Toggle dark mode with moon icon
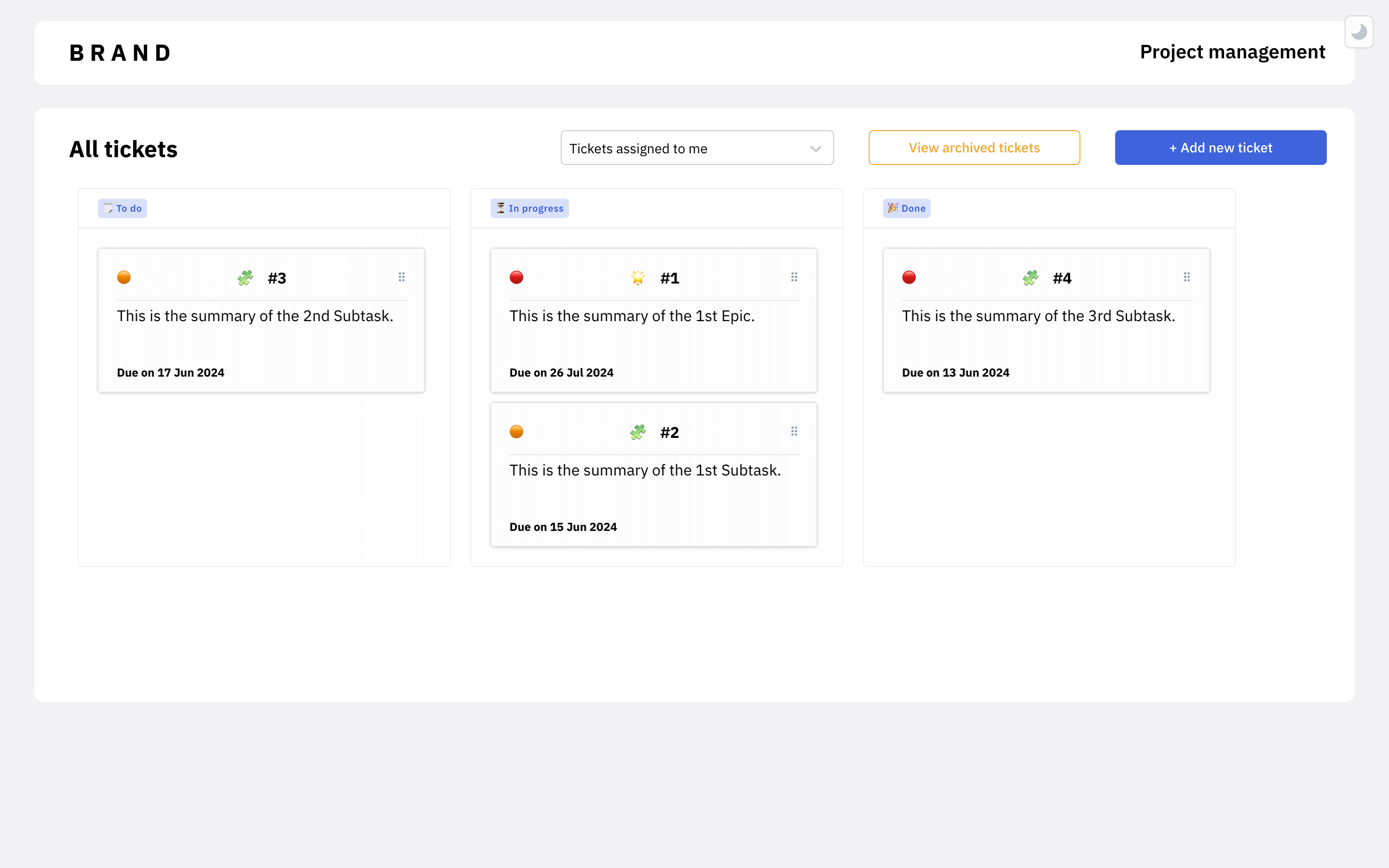Screen dimensions: 1389x868 1359,32
